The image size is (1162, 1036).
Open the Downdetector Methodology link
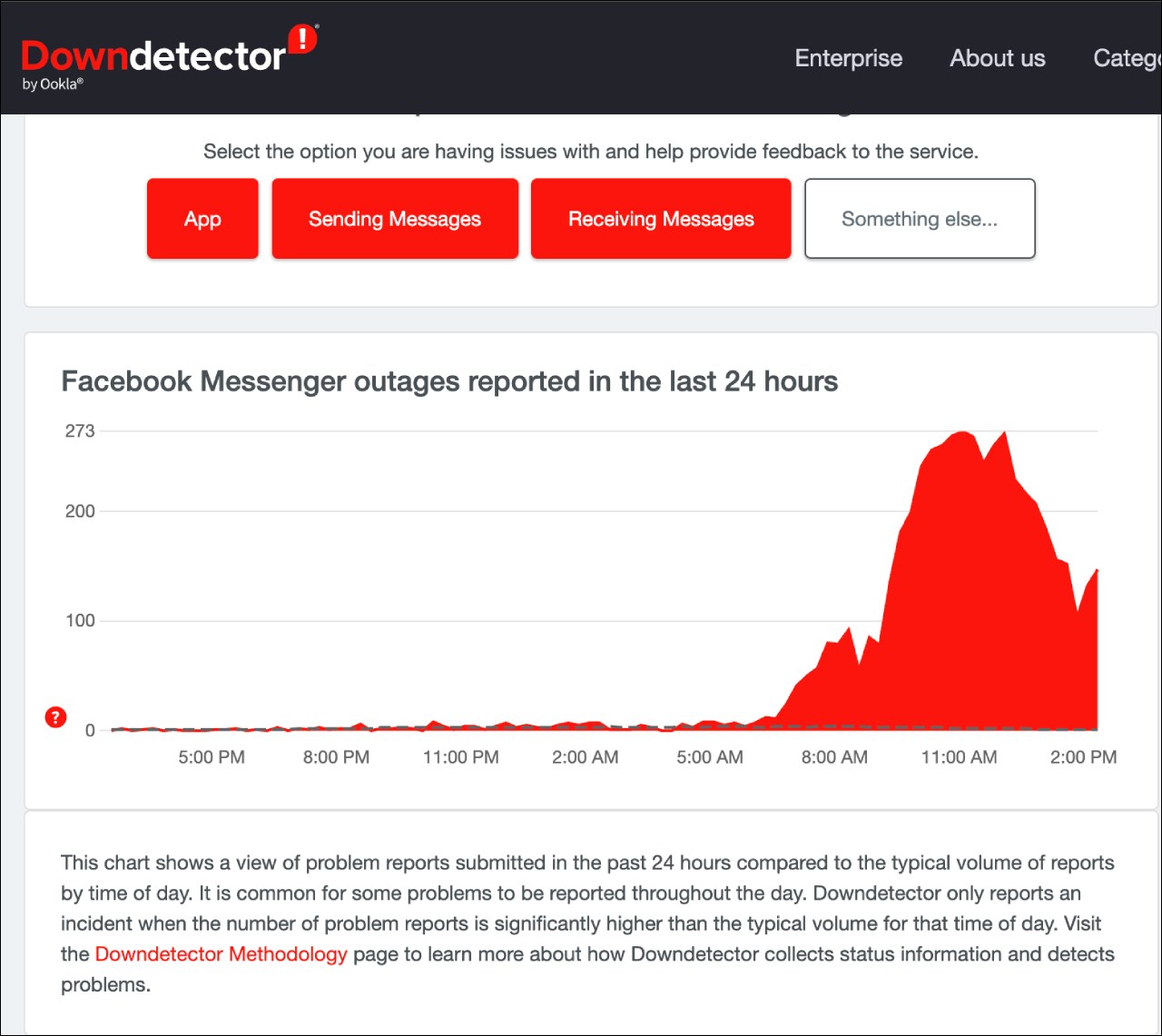220,954
